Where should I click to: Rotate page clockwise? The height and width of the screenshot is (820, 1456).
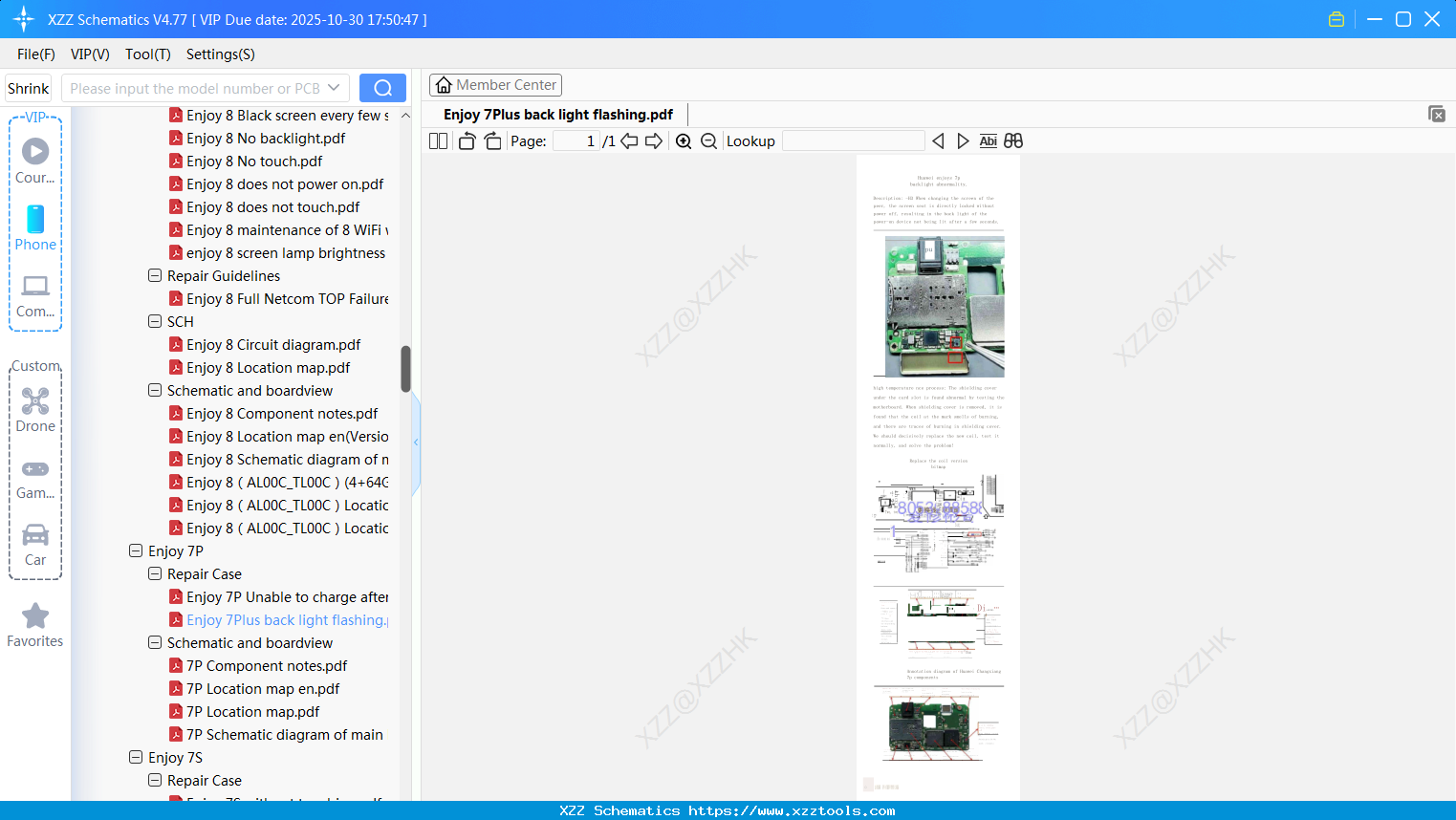click(x=492, y=140)
